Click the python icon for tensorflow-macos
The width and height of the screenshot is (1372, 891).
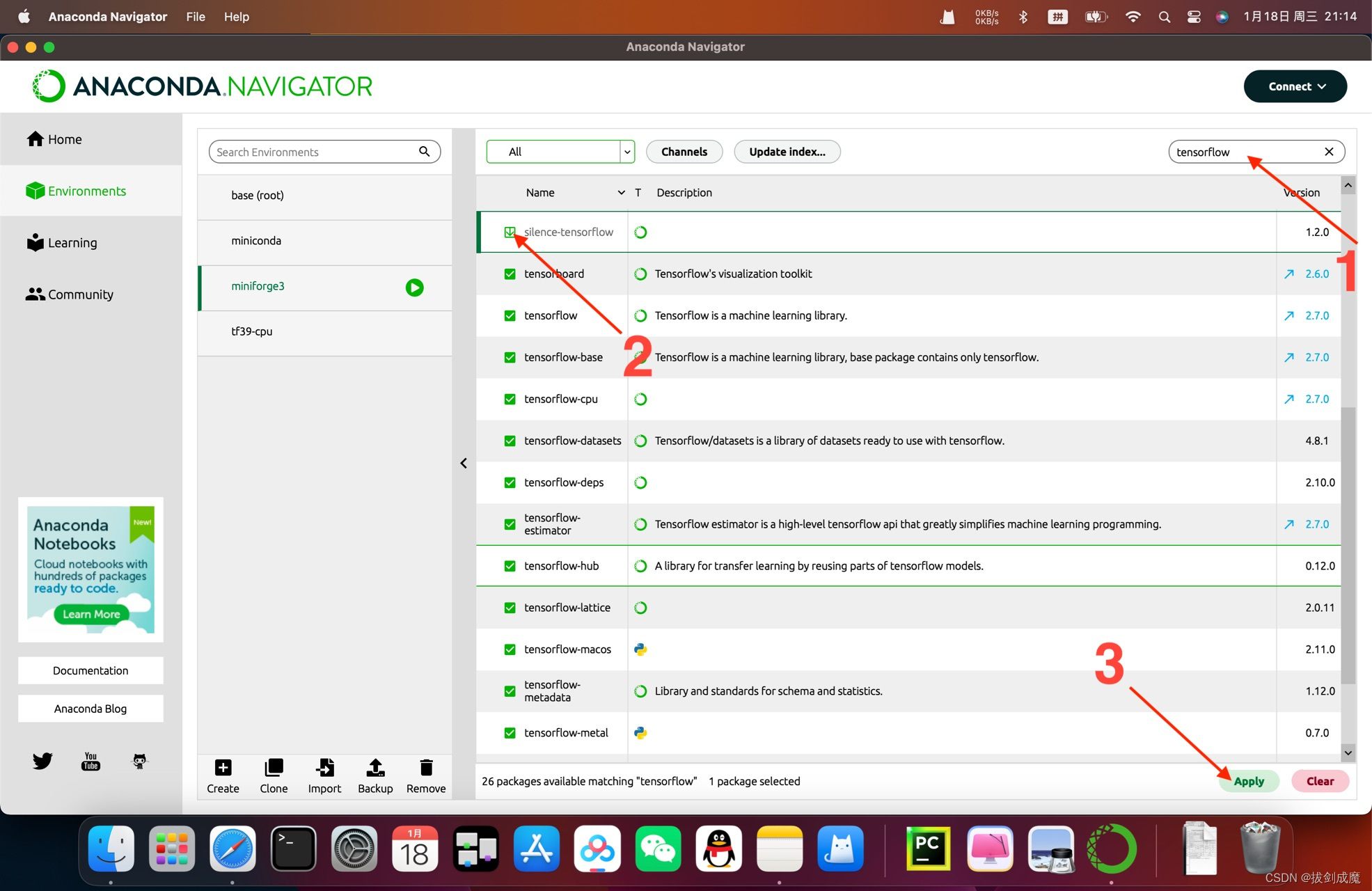640,649
